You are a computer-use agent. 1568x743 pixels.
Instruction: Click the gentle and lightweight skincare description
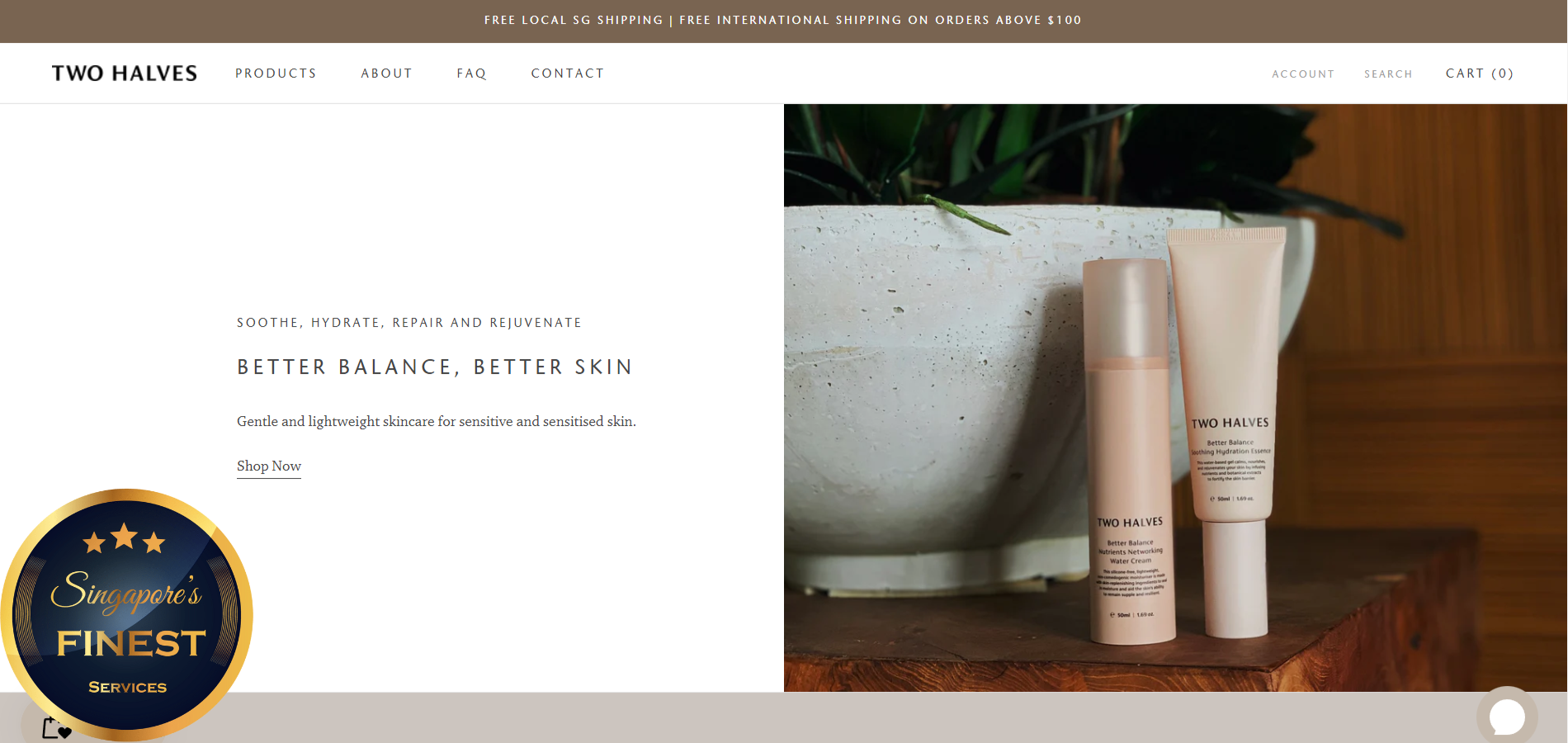pyautogui.click(x=437, y=422)
